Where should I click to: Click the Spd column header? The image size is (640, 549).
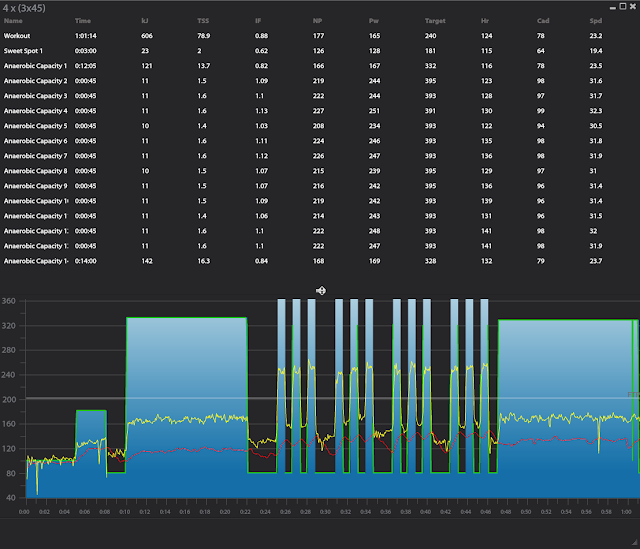(x=596, y=20)
